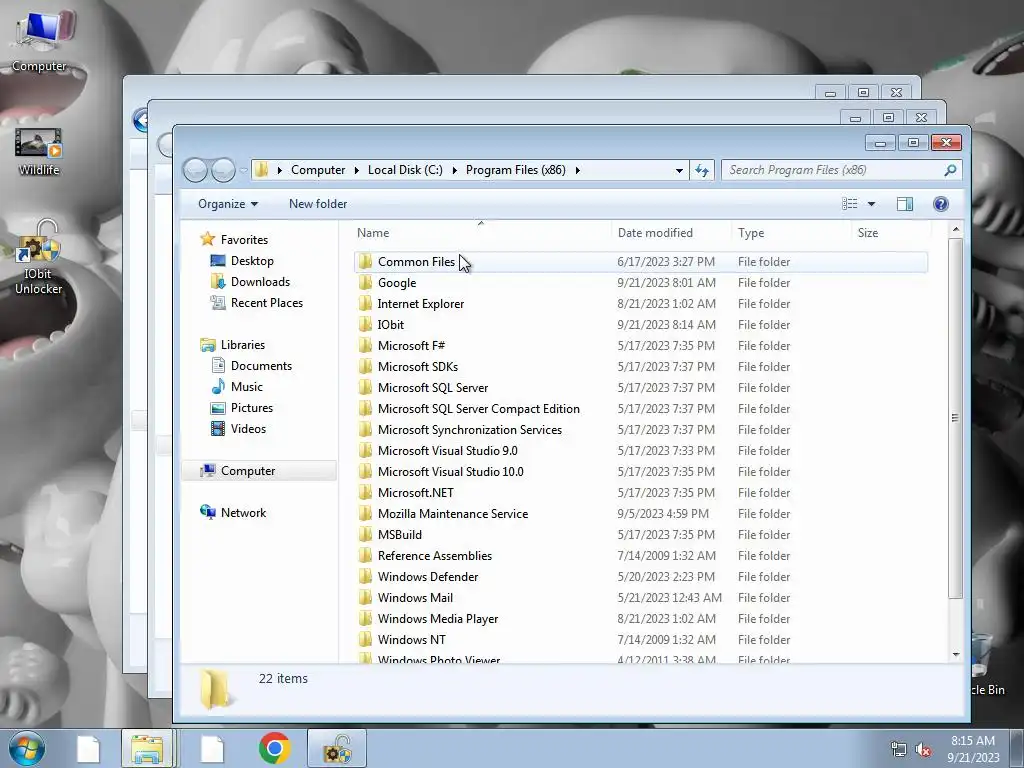Screen dimensions: 1024x768
Task: Expand the view options dropdown arrow
Action: [871, 204]
